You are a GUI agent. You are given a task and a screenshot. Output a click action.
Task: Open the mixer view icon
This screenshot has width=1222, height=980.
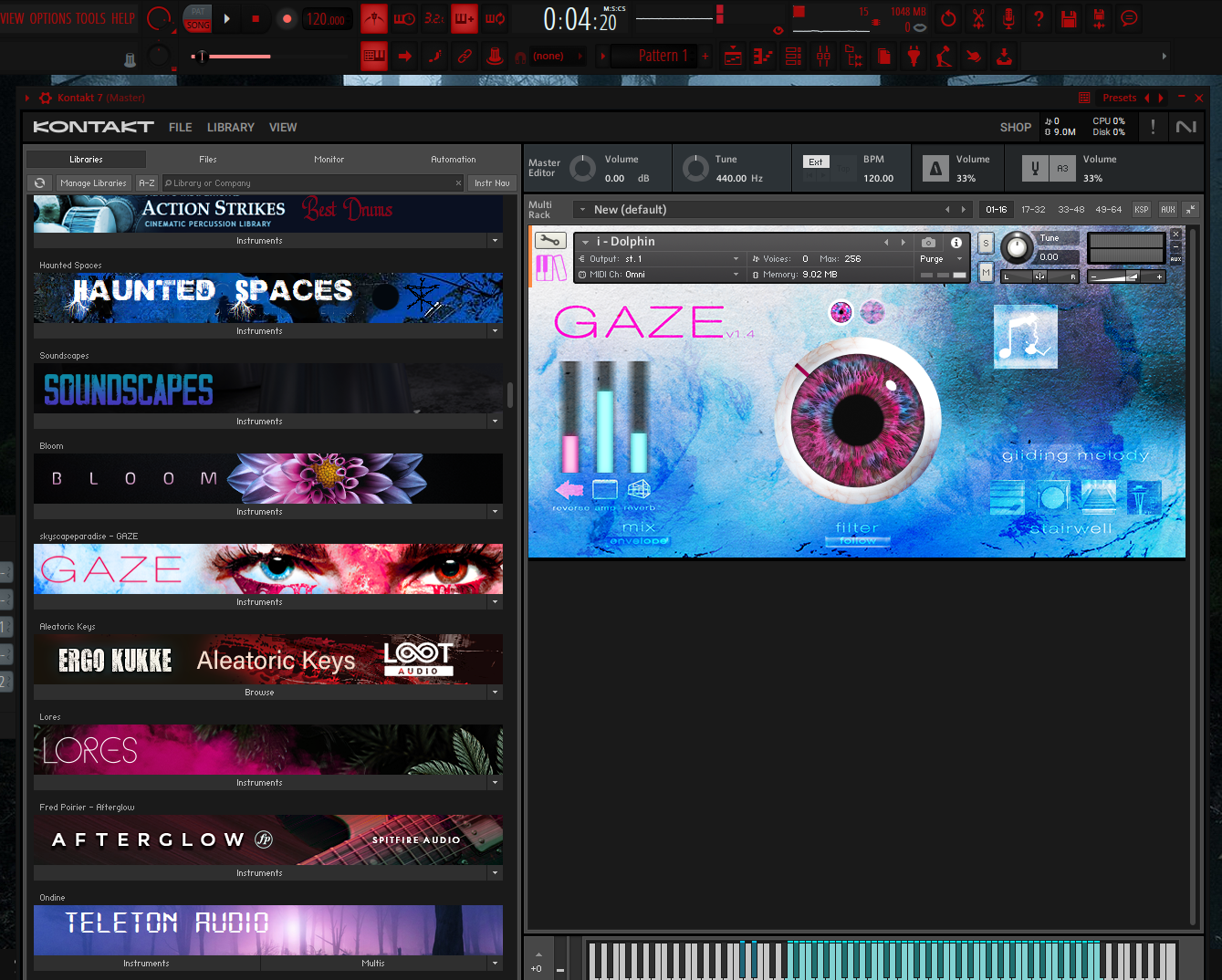point(823,57)
